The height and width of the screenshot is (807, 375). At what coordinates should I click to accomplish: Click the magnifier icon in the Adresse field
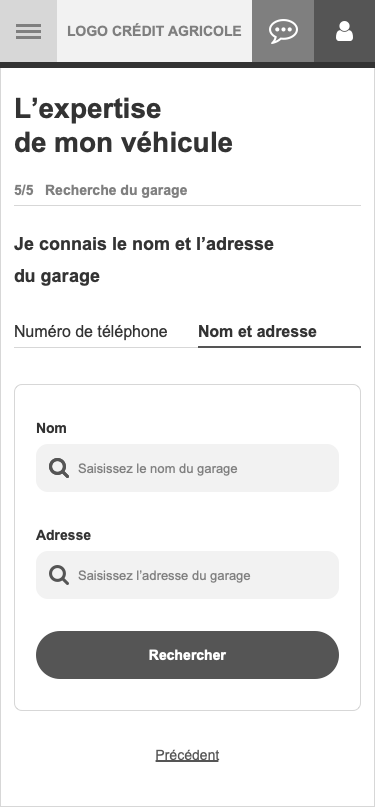click(59, 575)
